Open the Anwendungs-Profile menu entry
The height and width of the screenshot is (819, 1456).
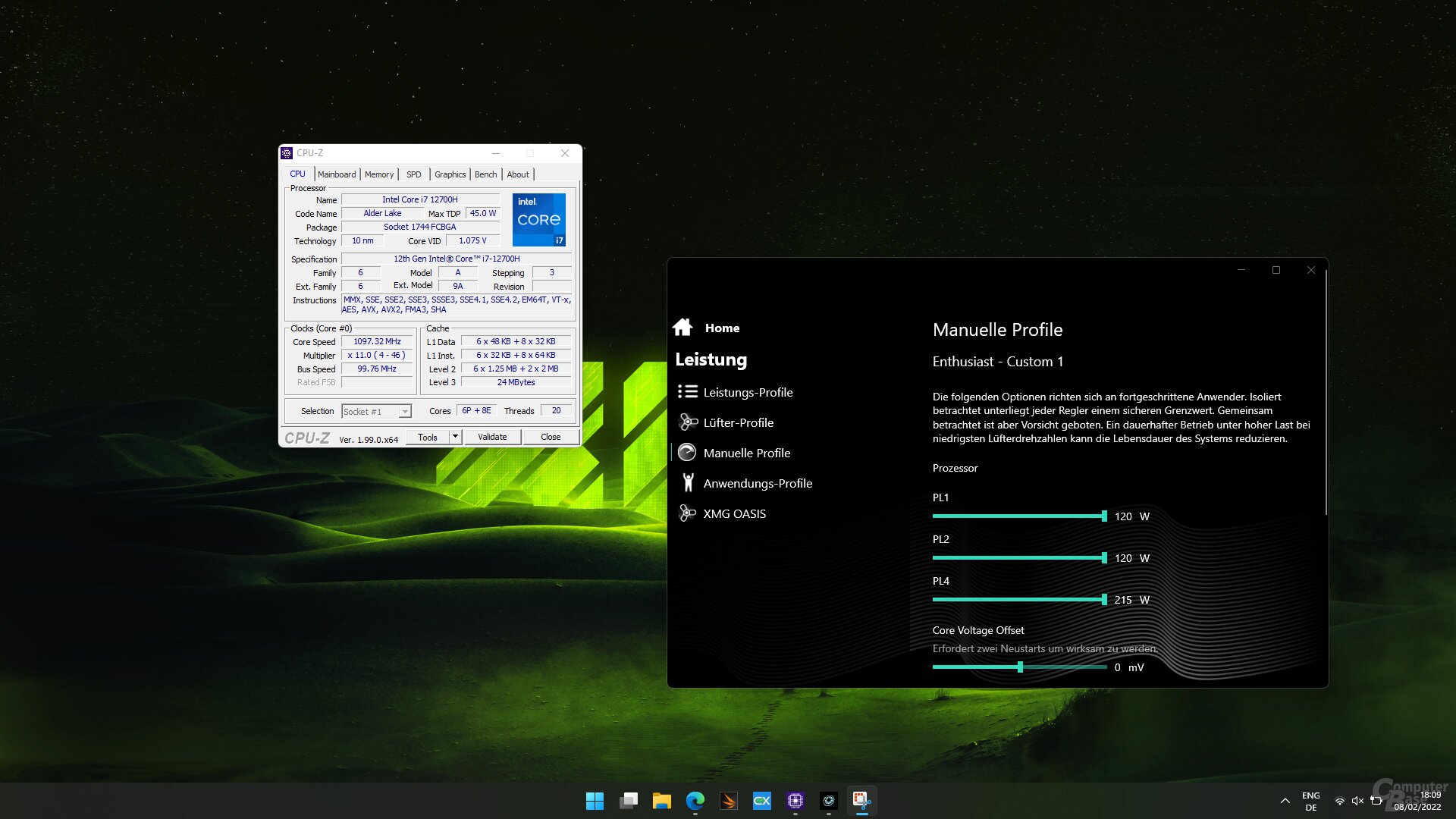758,483
